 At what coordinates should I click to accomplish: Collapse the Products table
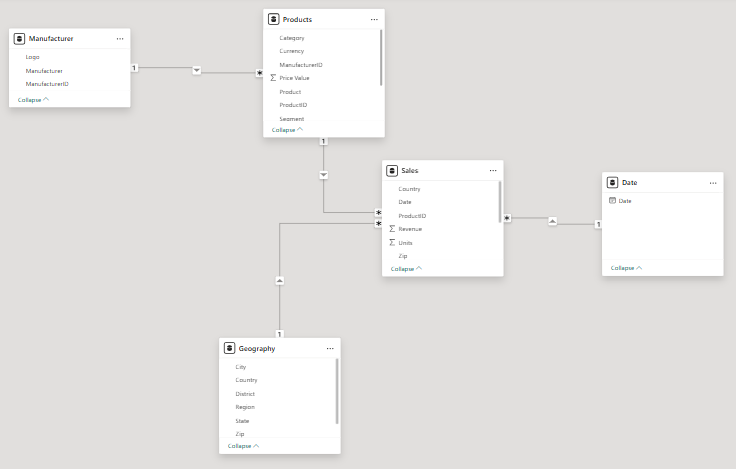tap(287, 130)
